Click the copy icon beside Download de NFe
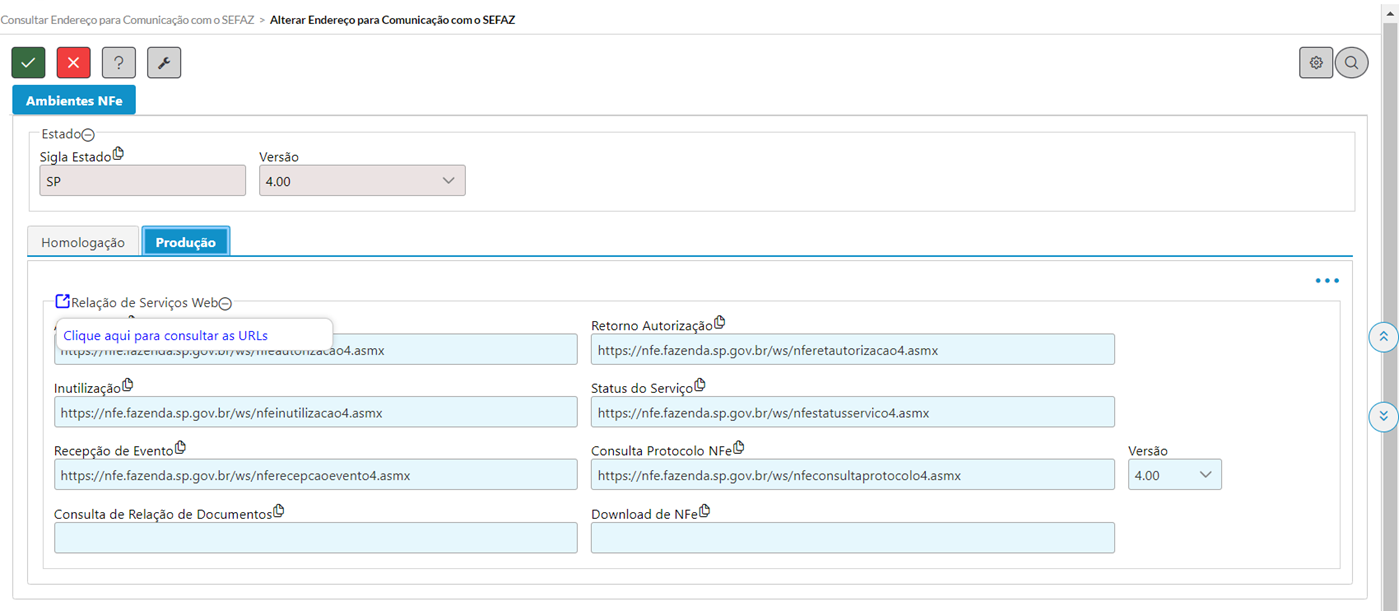 pos(704,511)
